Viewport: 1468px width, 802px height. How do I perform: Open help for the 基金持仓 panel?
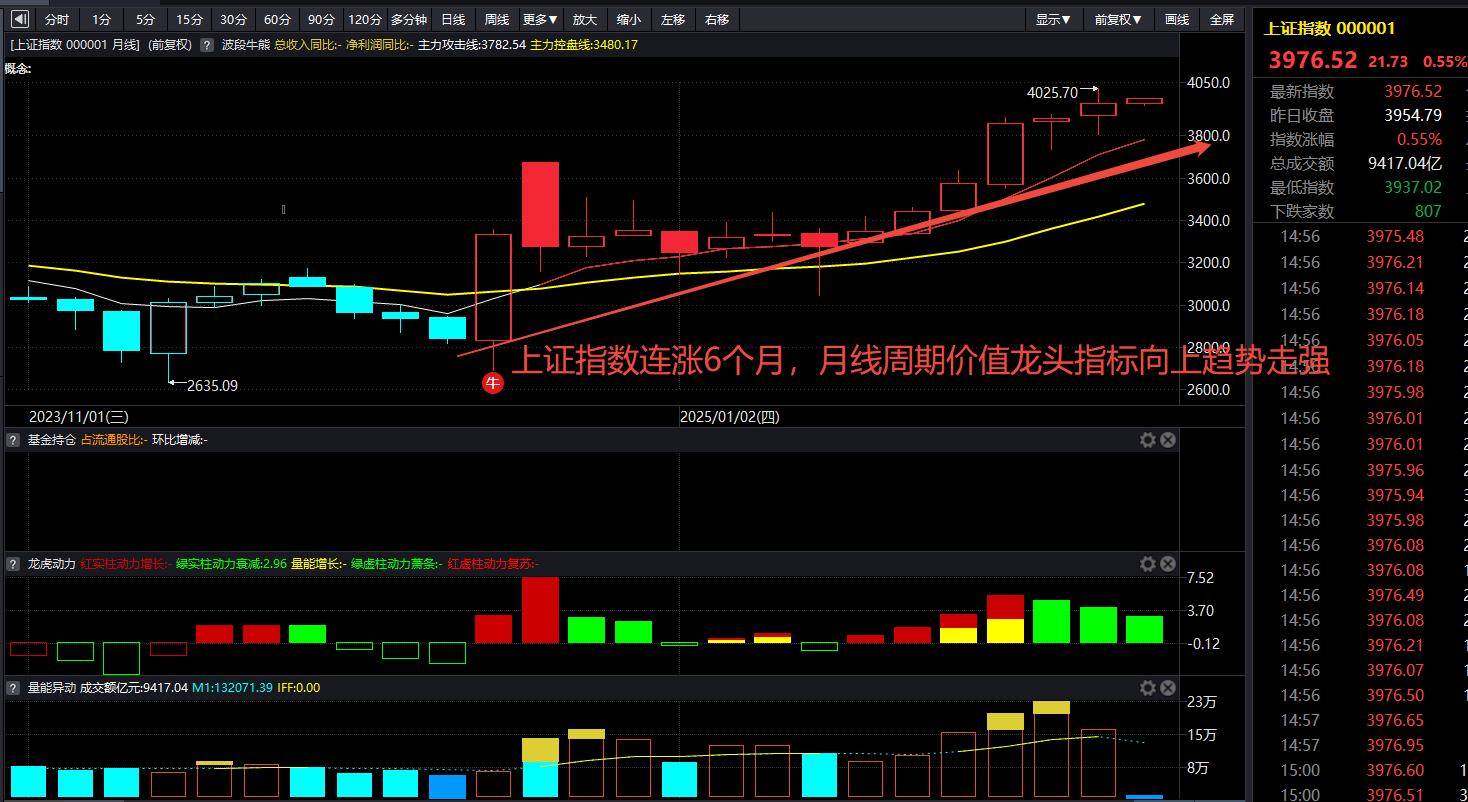tap(13, 440)
